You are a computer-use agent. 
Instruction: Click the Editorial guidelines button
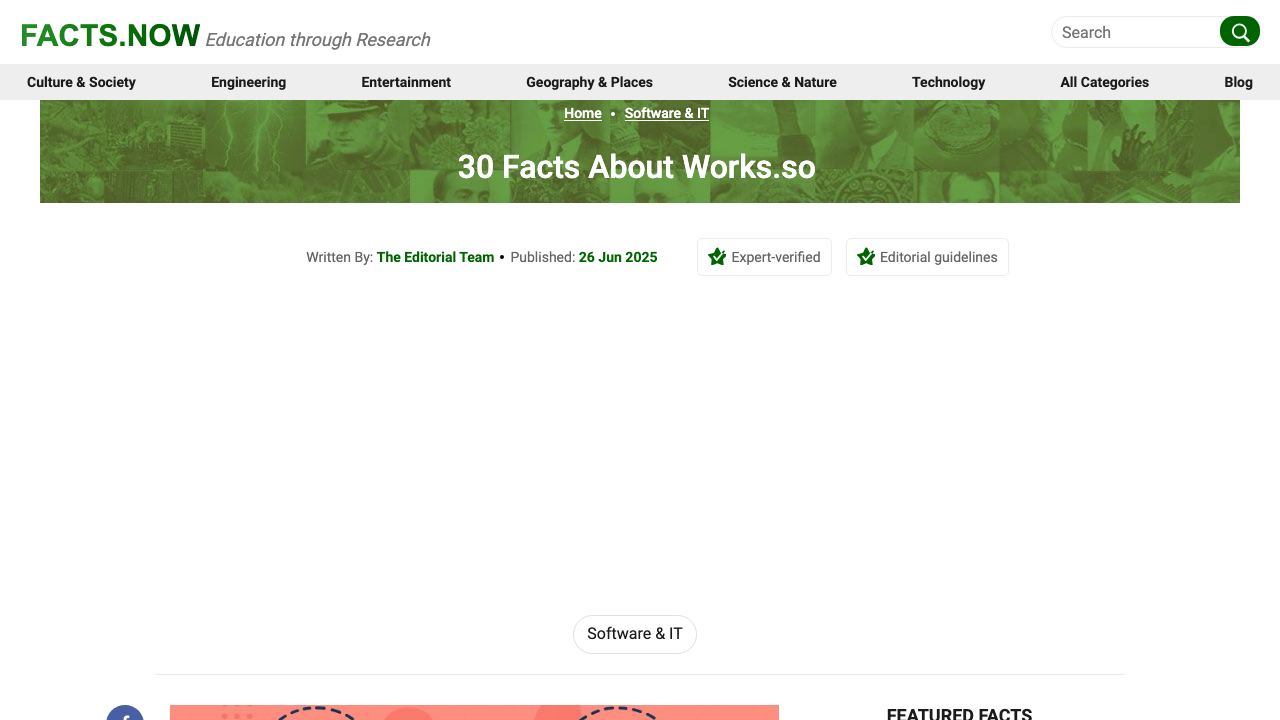pos(927,257)
